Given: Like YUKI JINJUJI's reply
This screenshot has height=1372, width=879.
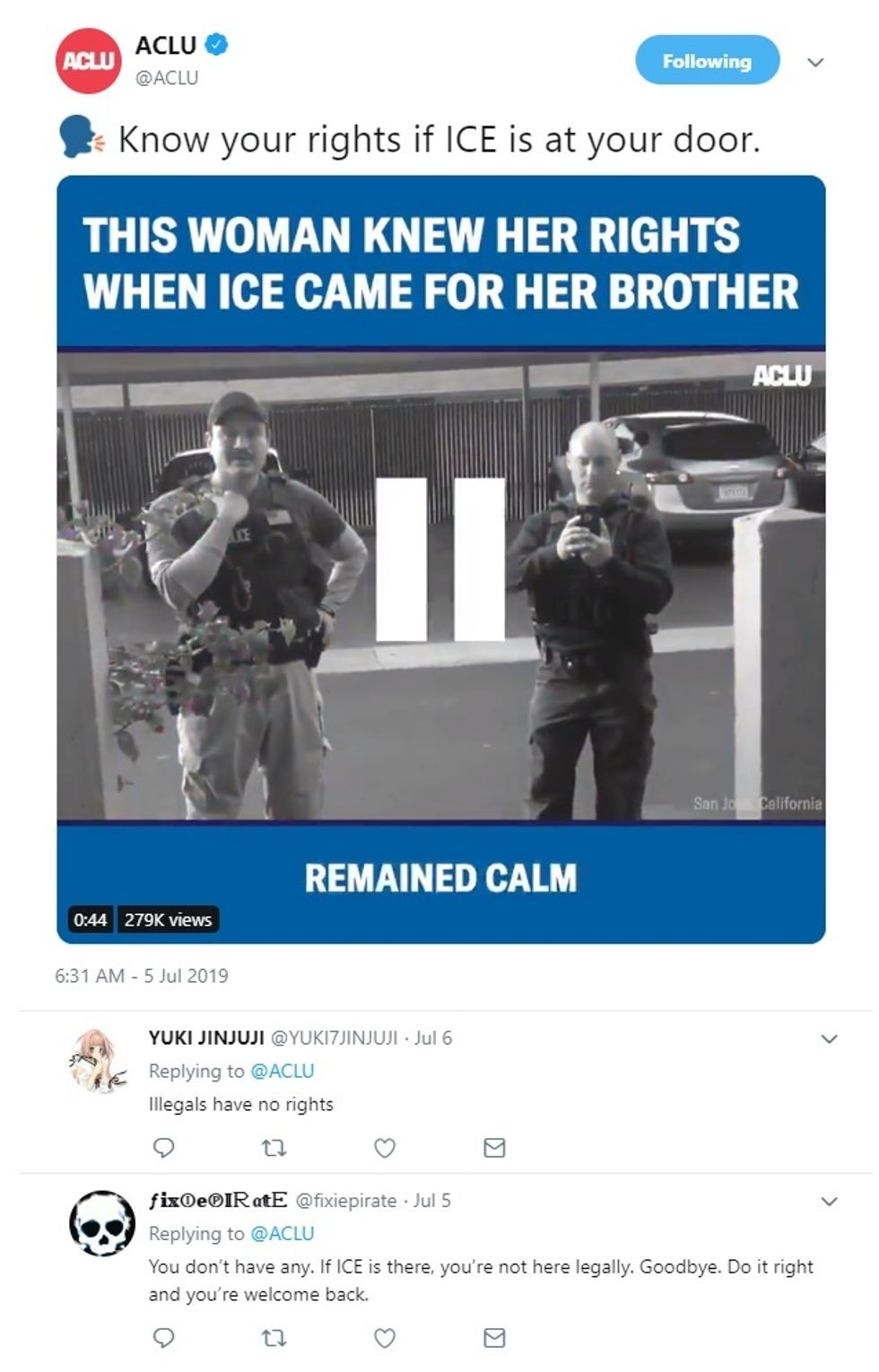Looking at the screenshot, I should pos(385,1148).
